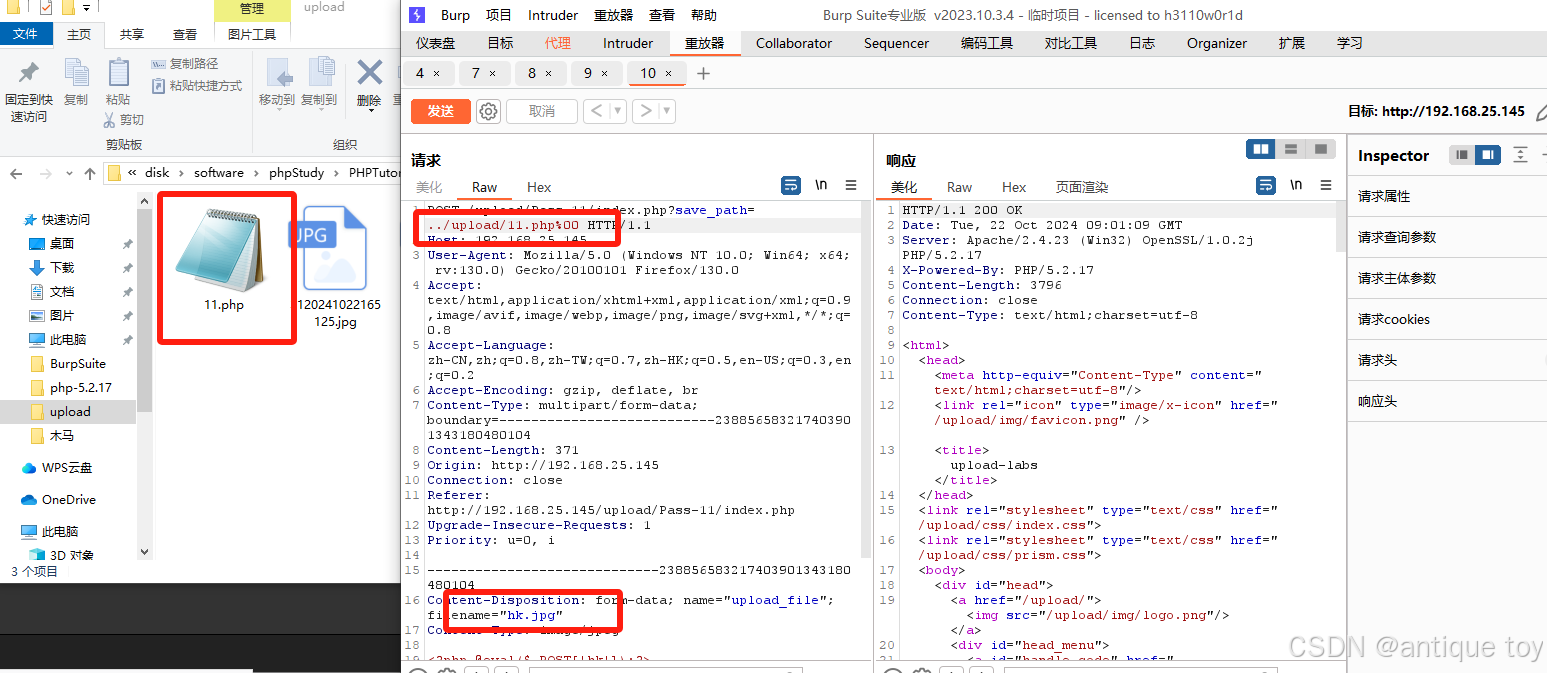Open the 项目 (Project) menu
This screenshot has width=1547, height=673.
(x=498, y=15)
